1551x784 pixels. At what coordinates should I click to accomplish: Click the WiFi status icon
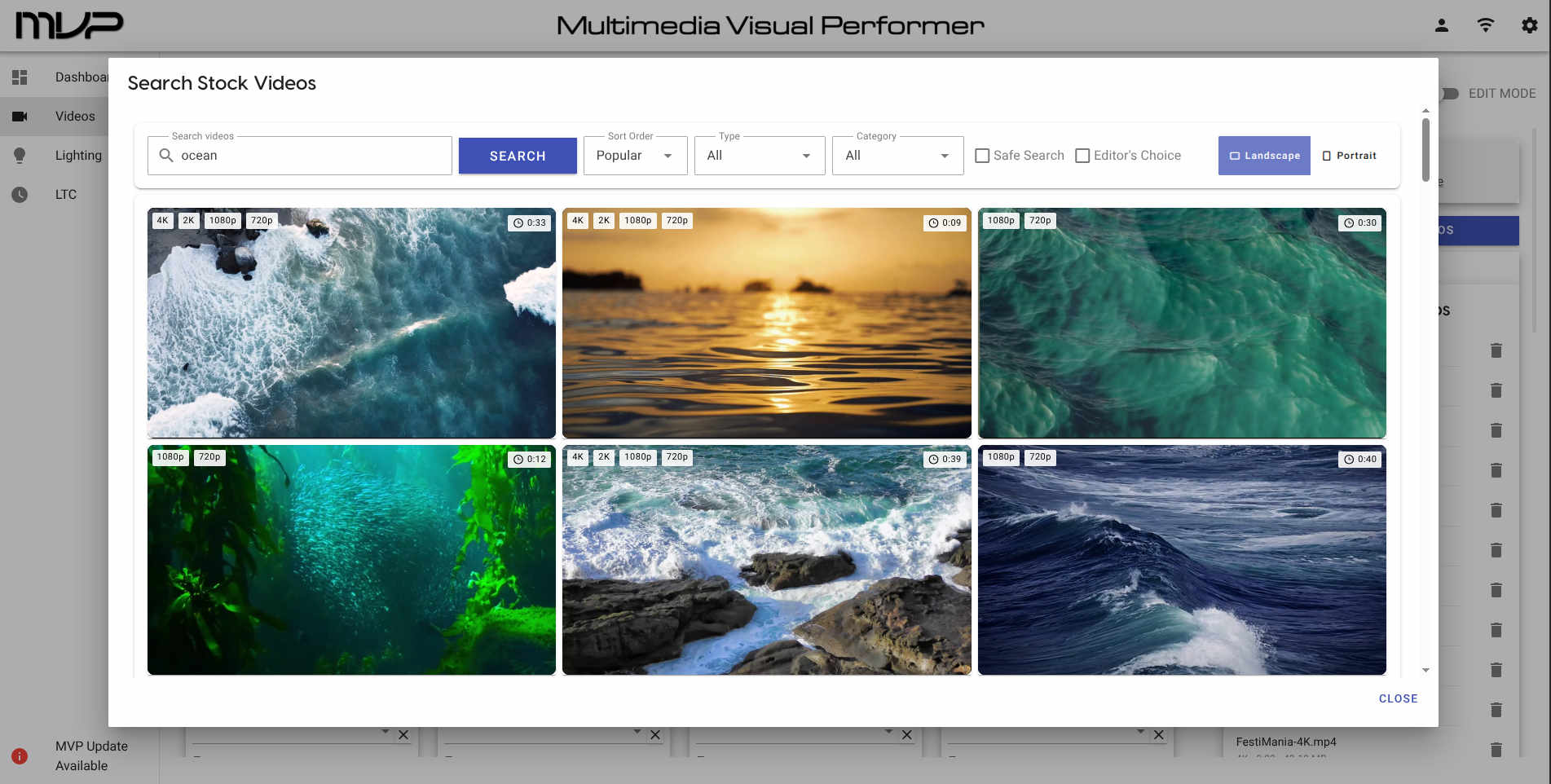pos(1485,25)
